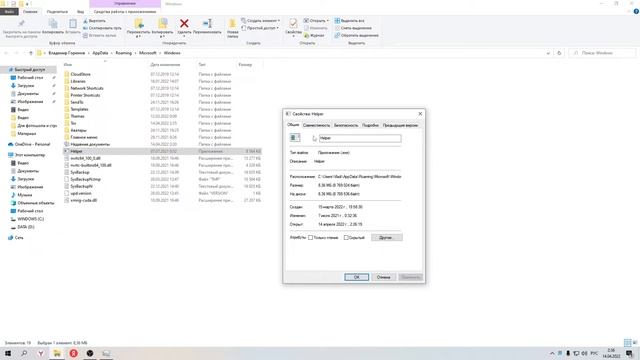Image resolution: width=640 pixels, height=360 pixels.
Task: Click the notification center tray icon
Action: click(x=630, y=353)
